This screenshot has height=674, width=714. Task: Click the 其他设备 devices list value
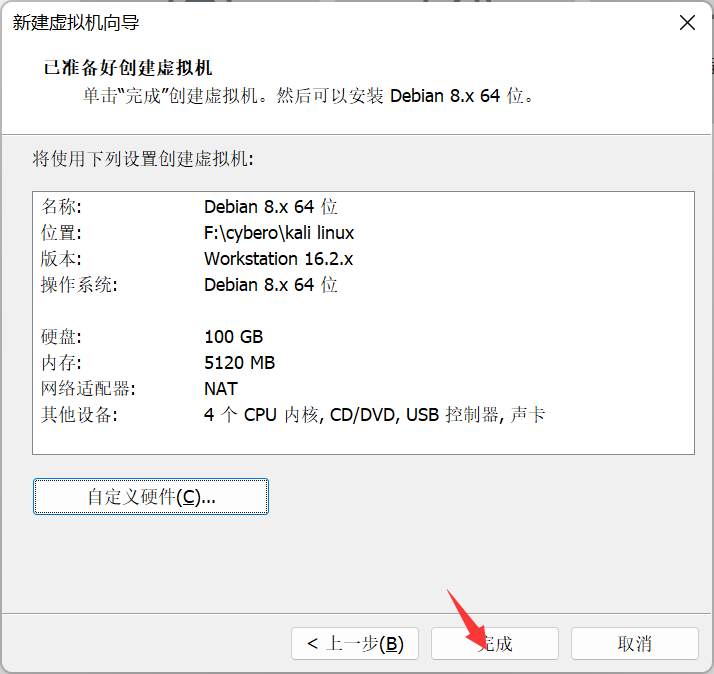374,415
